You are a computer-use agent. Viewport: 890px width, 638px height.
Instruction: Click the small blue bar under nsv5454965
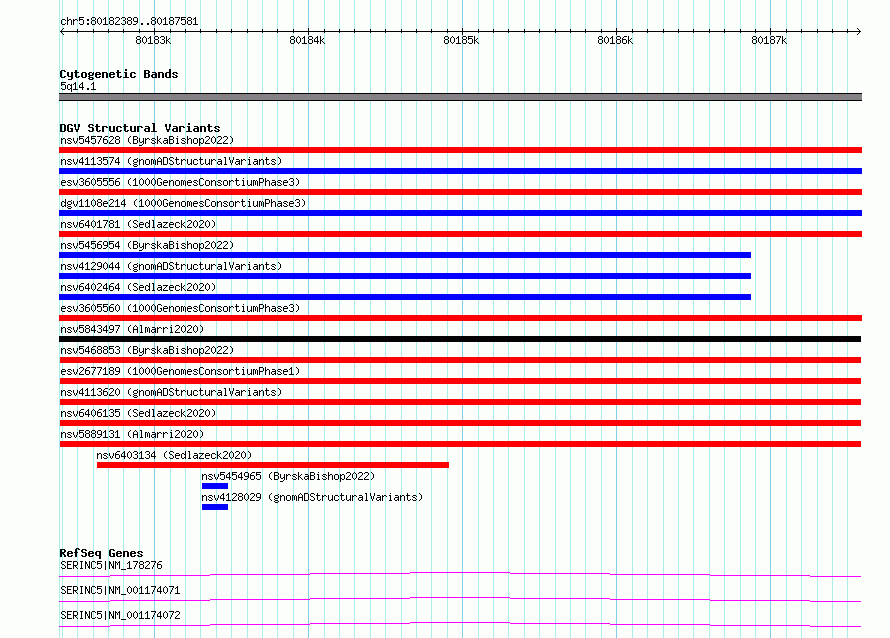(x=215, y=486)
